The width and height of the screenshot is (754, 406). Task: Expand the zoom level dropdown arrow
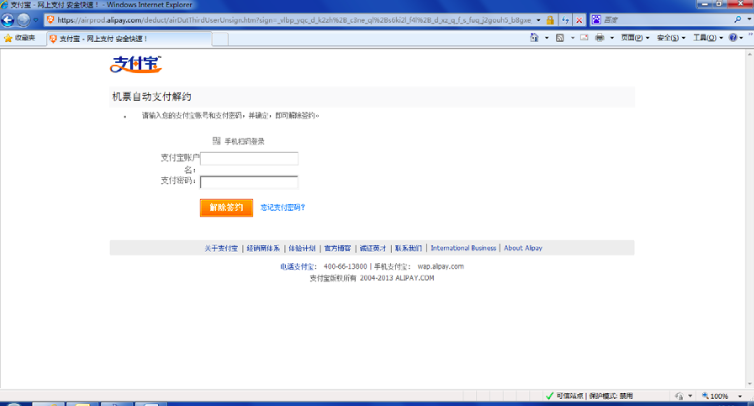[740, 396]
